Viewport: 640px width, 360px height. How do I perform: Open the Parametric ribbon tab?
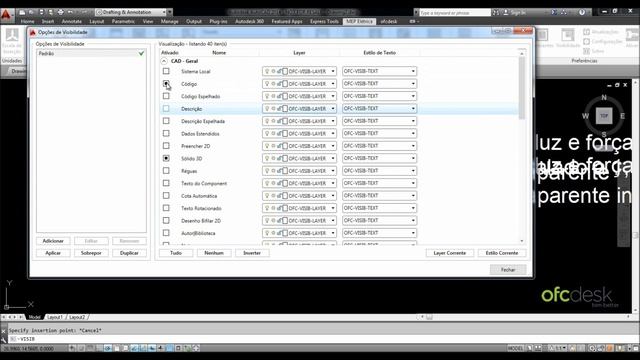click(123, 21)
